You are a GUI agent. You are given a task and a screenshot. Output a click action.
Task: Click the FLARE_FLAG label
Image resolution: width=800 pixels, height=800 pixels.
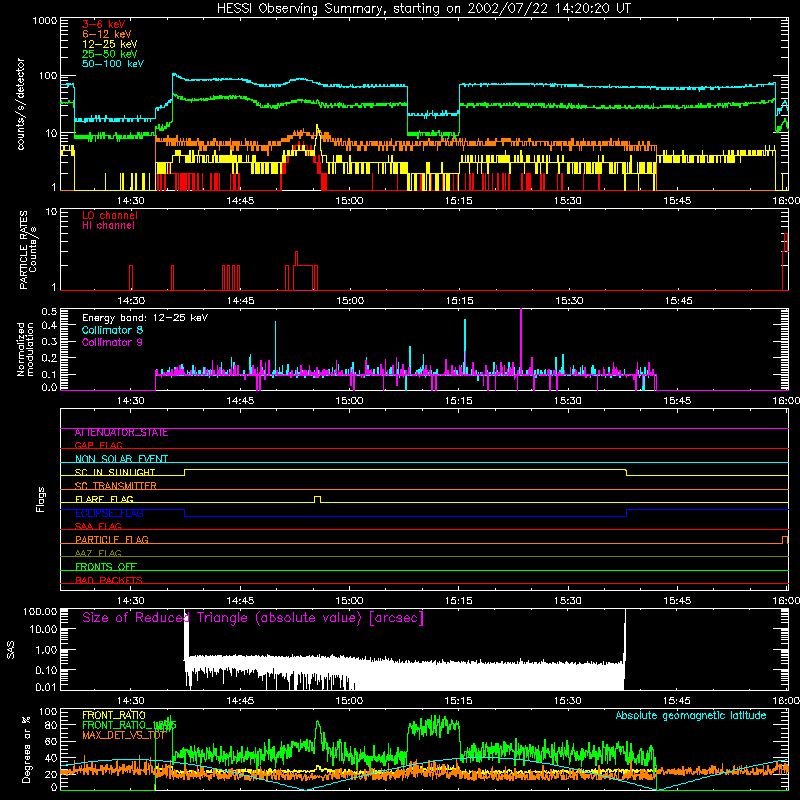104,499
